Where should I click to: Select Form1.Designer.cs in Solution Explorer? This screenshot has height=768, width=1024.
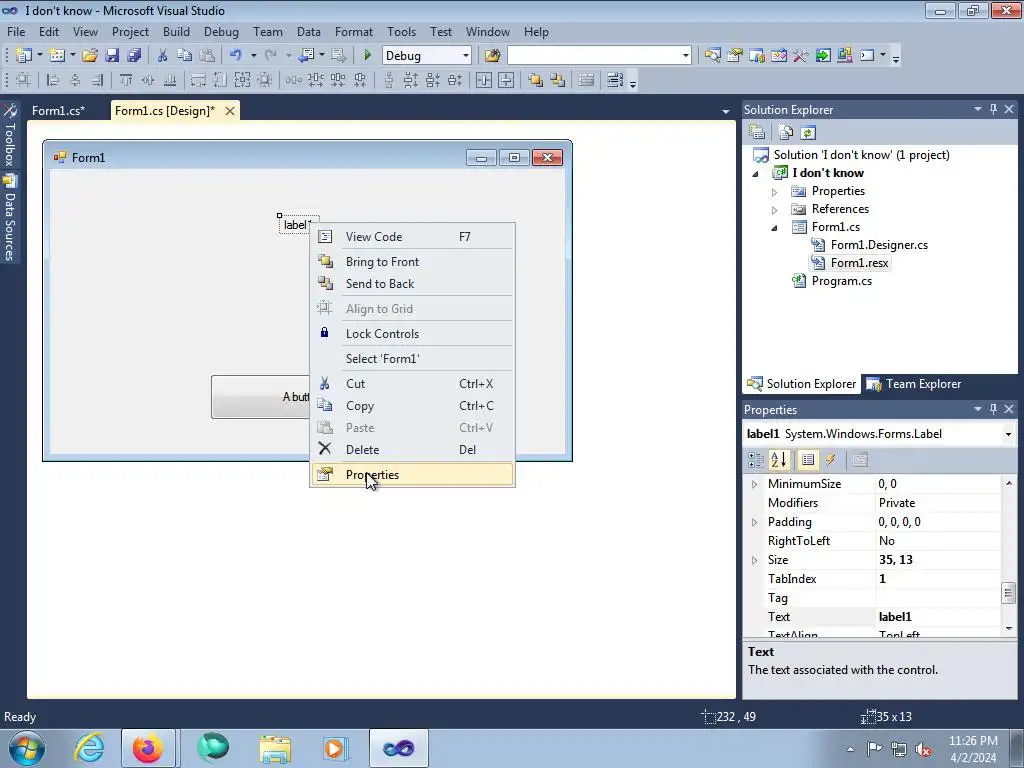[879, 245]
